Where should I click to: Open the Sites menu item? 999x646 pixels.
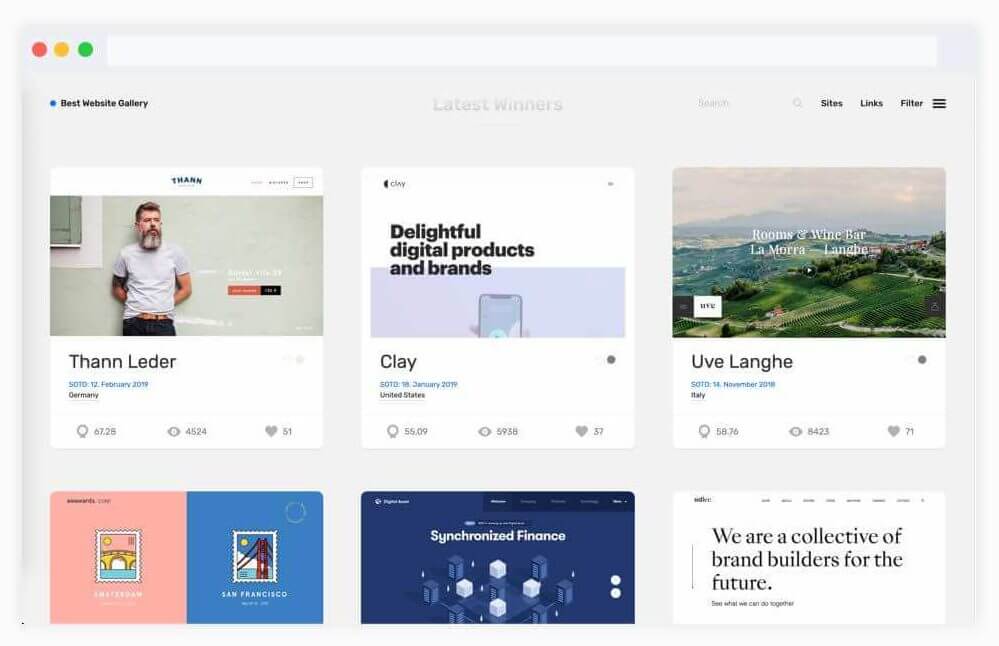(x=831, y=103)
